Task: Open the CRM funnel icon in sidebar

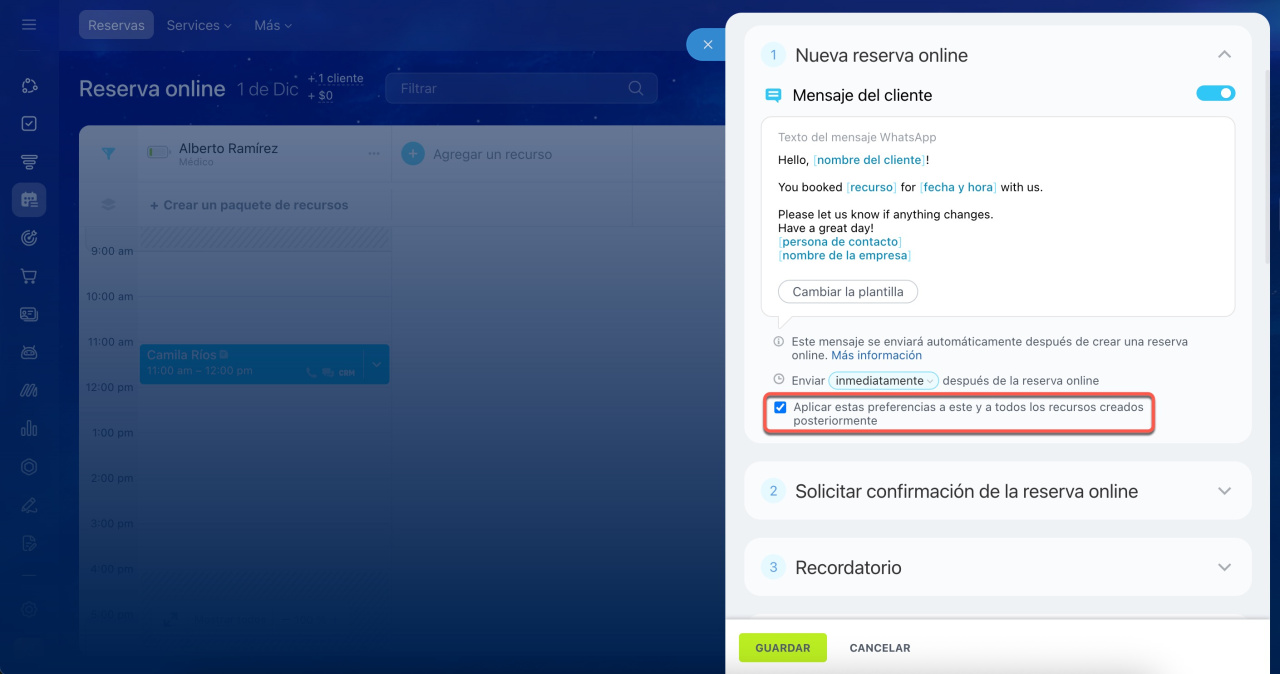Action: coord(29,162)
